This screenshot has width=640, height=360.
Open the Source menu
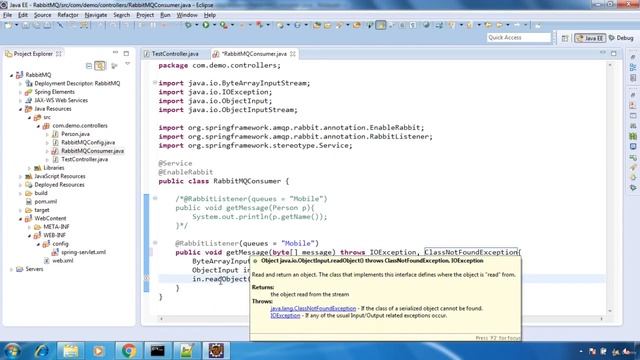[x=42, y=15]
